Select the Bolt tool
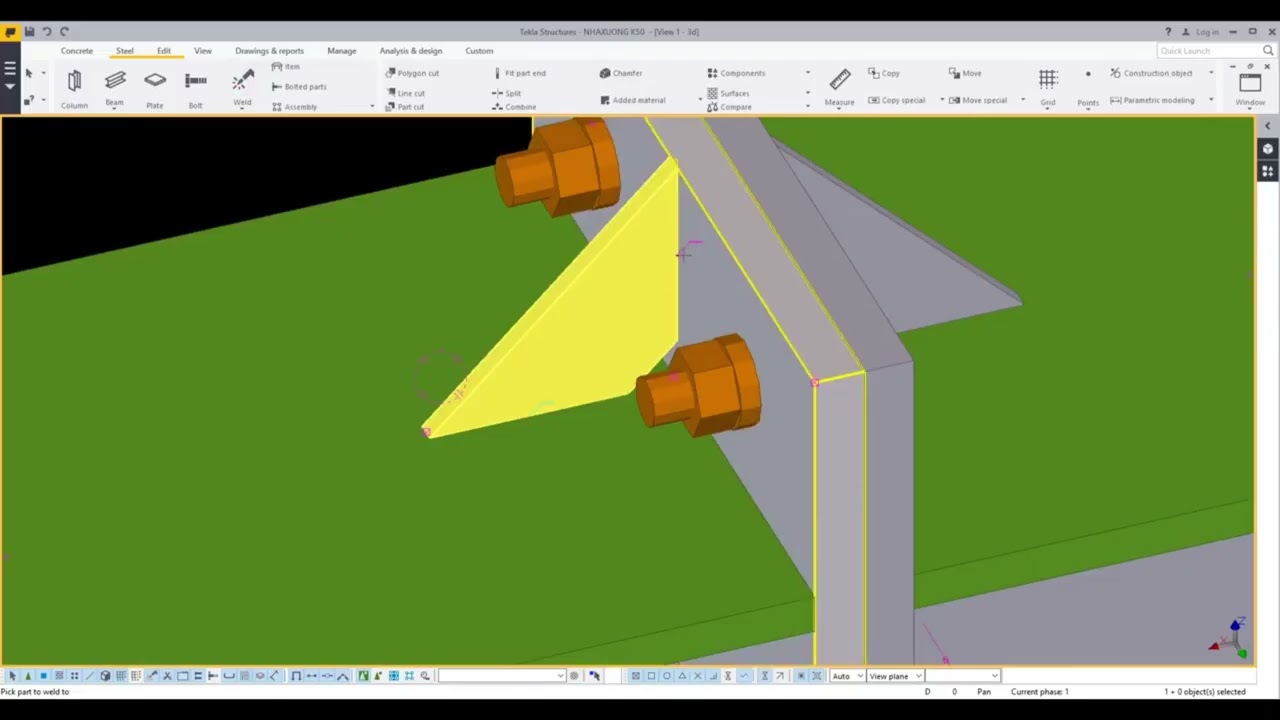 [x=196, y=88]
